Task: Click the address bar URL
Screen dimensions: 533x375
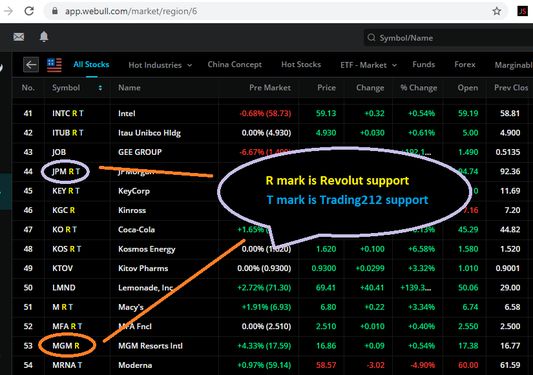Action: pyautogui.click(x=131, y=11)
